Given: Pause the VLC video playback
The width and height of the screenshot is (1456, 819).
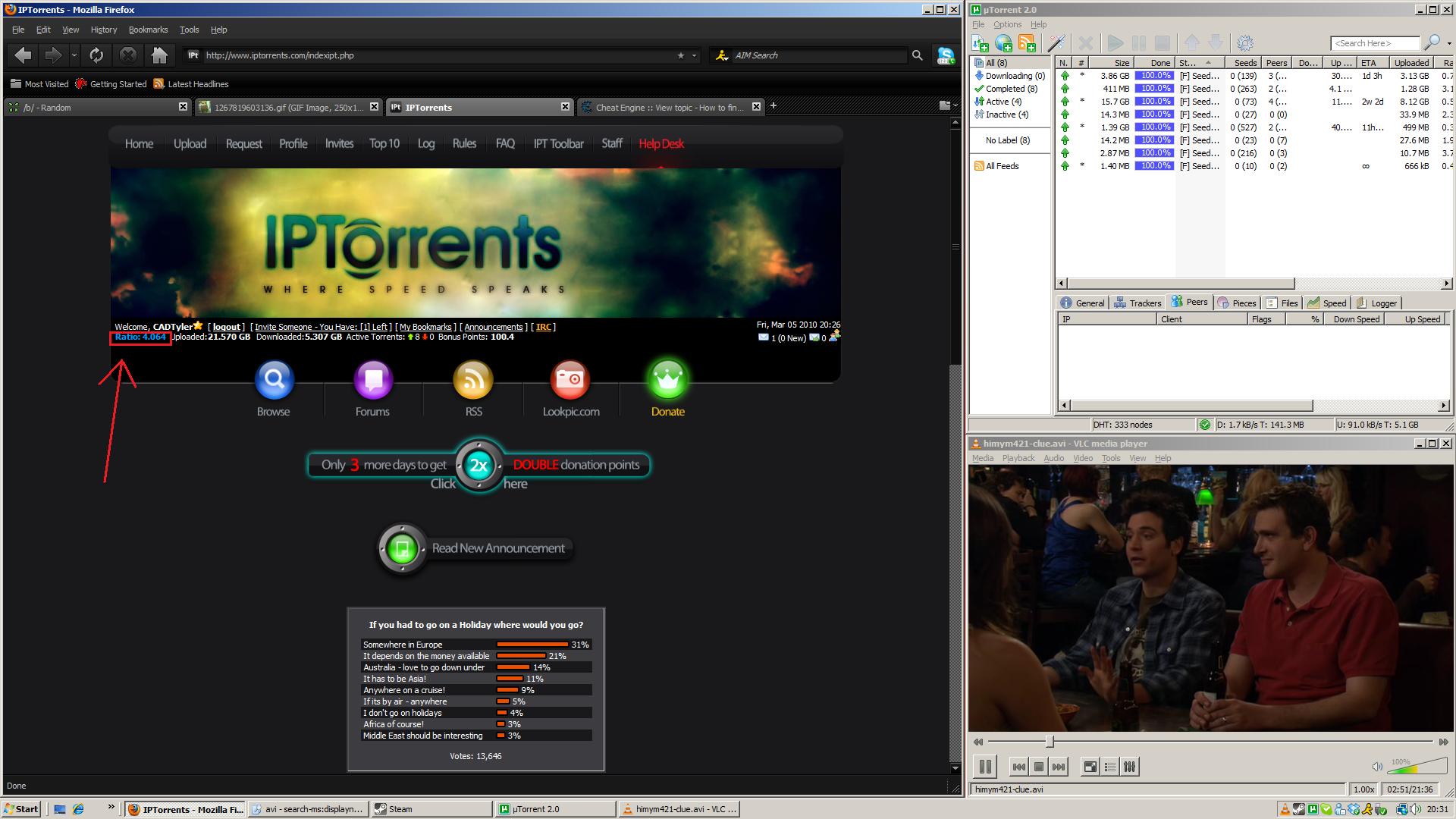Looking at the screenshot, I should coord(985,767).
